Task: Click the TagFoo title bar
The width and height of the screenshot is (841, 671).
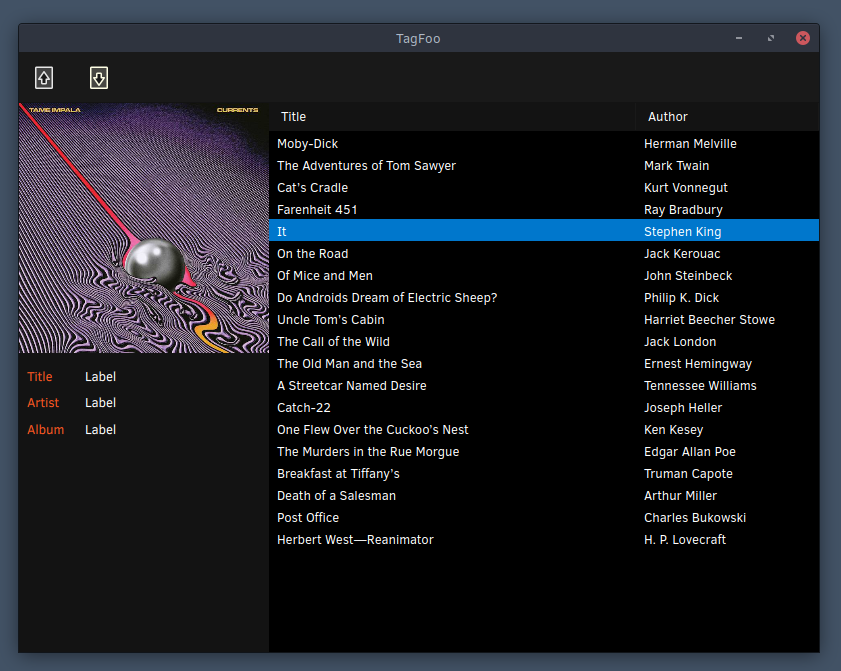Action: click(418, 38)
